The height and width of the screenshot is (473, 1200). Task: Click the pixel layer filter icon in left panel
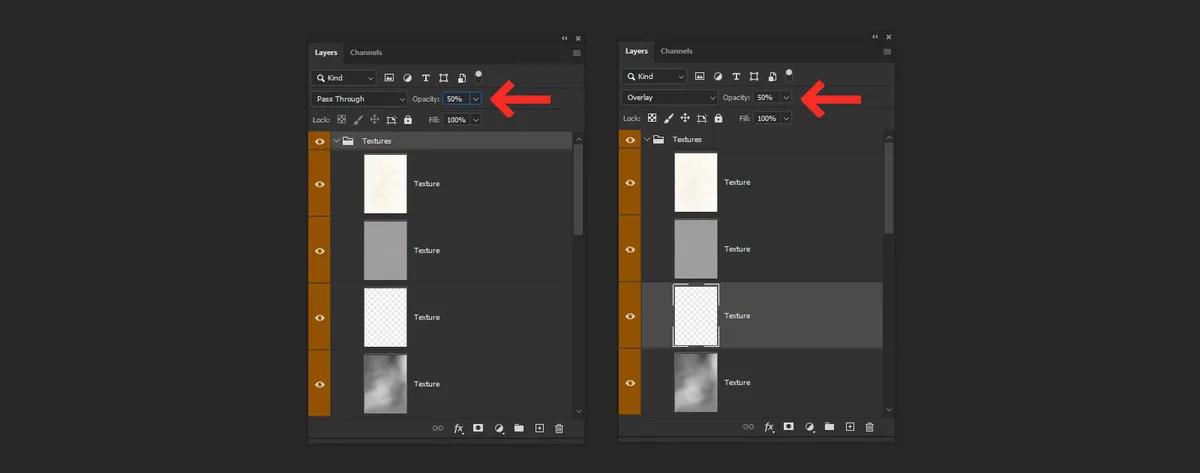click(x=390, y=77)
